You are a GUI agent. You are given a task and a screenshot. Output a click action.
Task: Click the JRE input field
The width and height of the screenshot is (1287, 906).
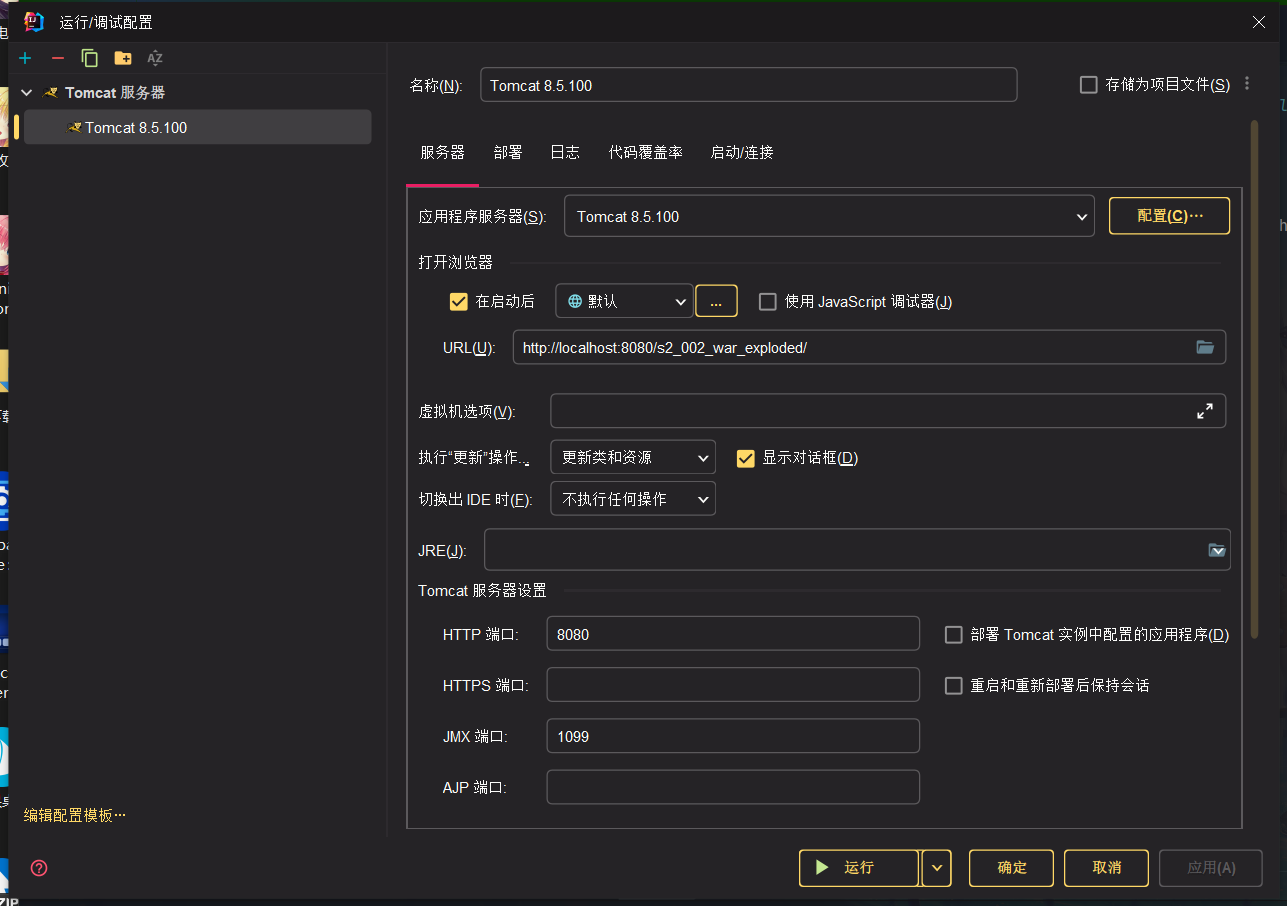(857, 549)
